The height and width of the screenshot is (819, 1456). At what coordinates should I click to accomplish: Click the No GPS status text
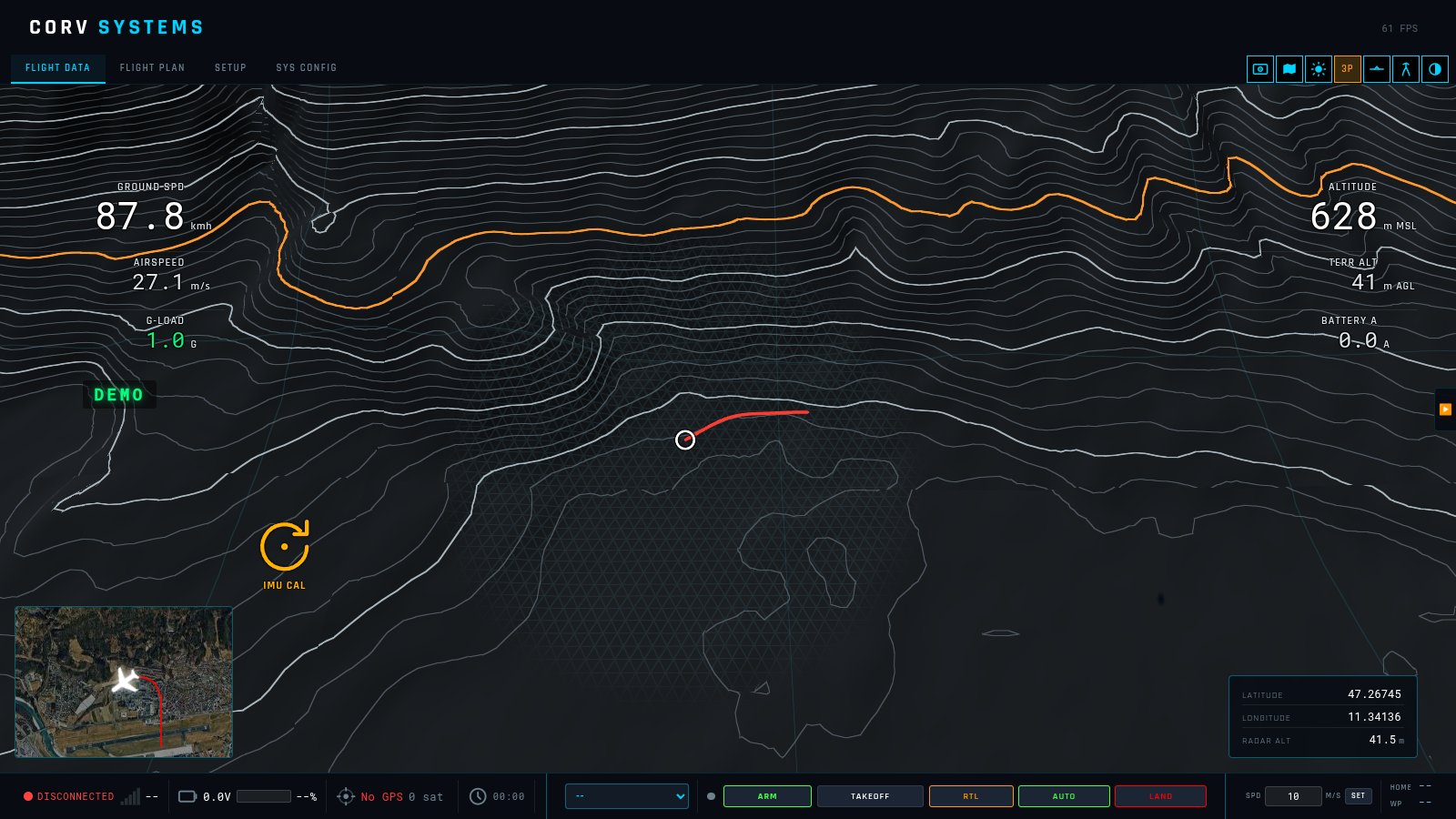click(x=382, y=797)
